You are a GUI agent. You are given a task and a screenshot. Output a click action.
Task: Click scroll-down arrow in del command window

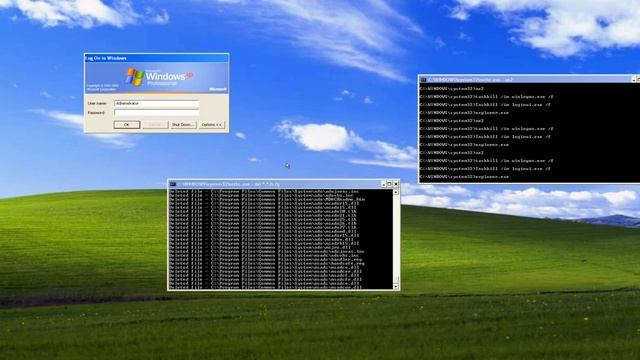[x=396, y=286]
